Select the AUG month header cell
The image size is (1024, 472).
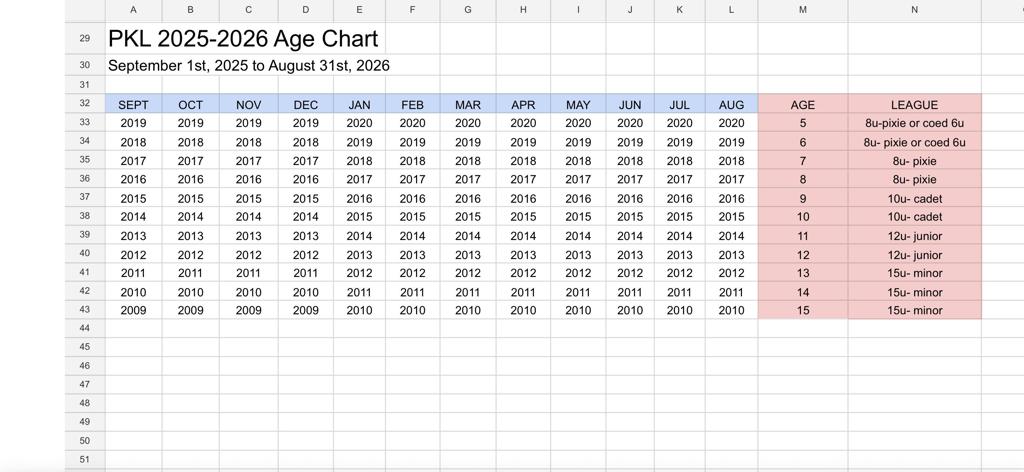[x=731, y=104]
